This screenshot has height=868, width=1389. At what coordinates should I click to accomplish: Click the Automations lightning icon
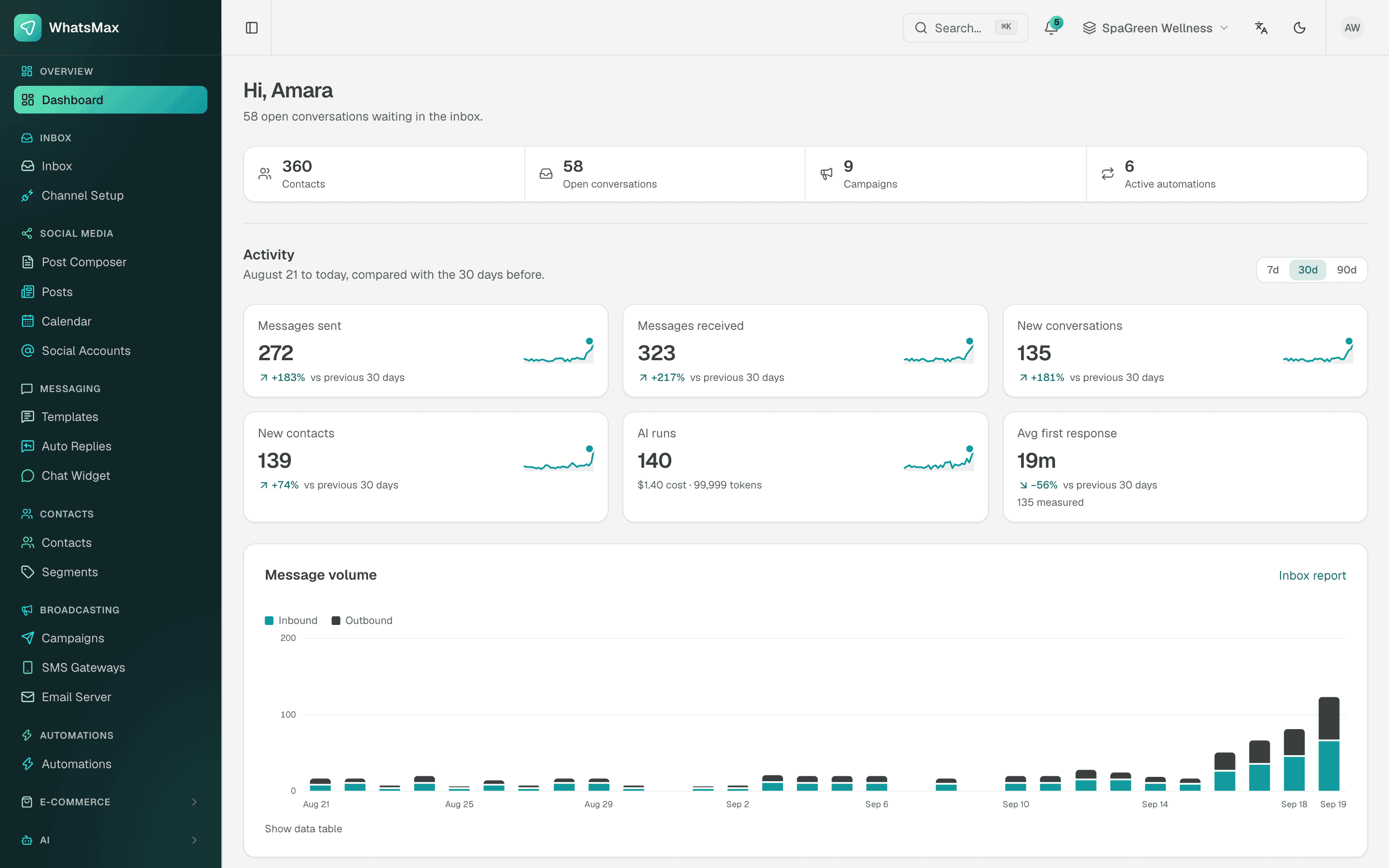coord(27,764)
